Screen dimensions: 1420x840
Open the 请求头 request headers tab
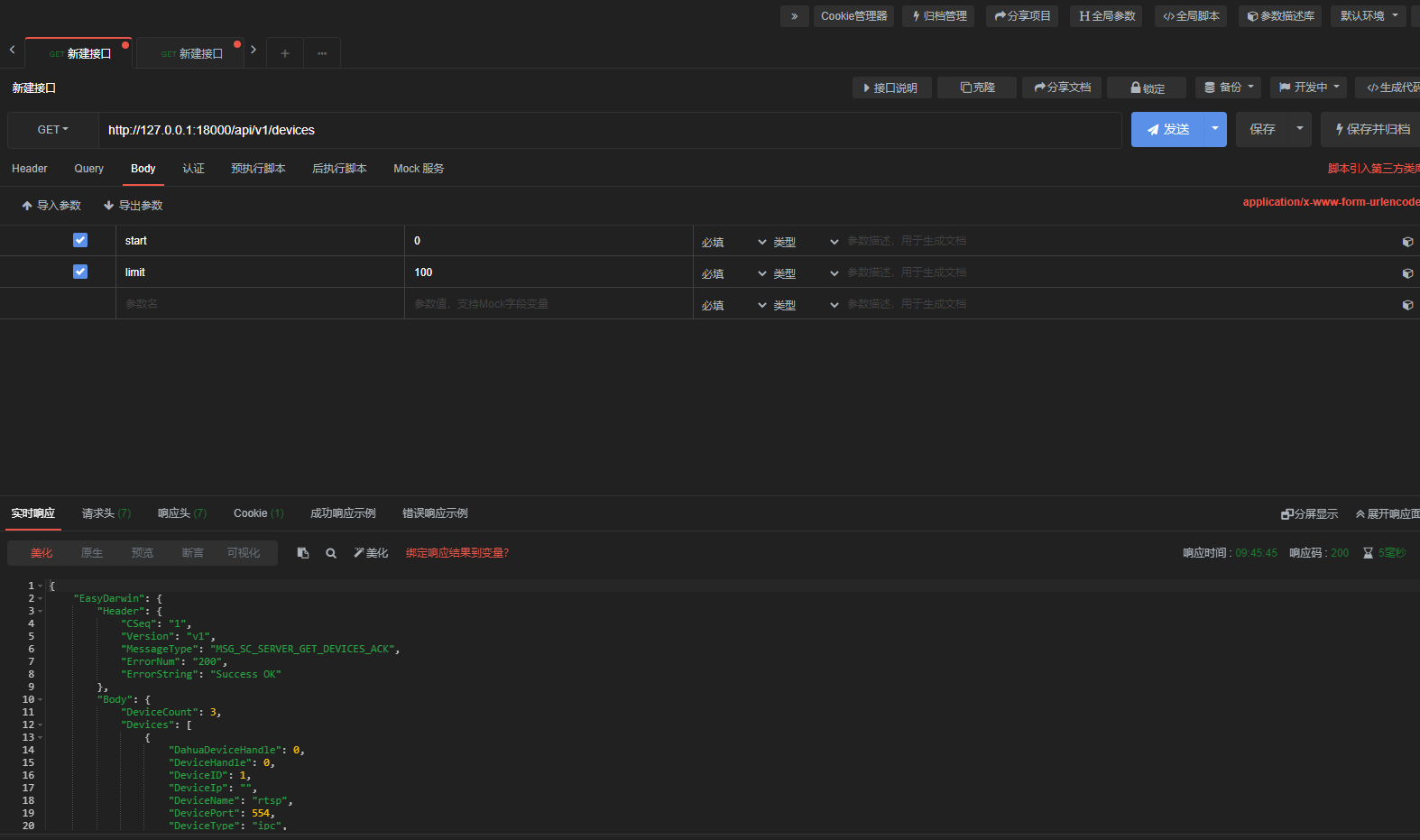pos(106,513)
